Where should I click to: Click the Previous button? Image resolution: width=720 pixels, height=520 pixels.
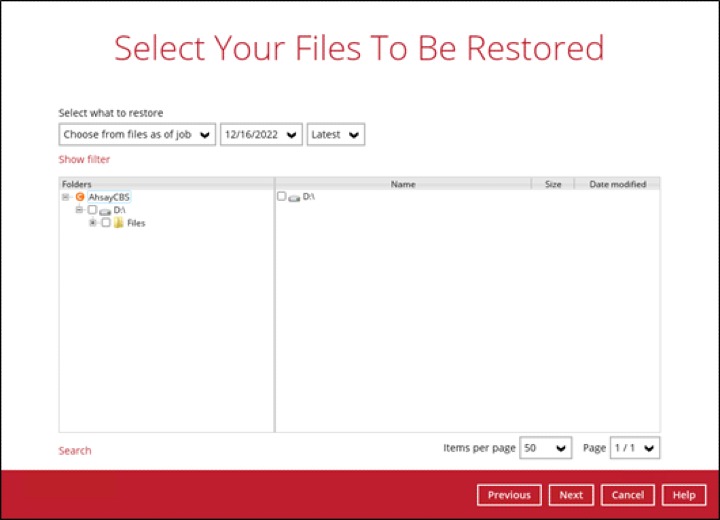[x=509, y=495]
